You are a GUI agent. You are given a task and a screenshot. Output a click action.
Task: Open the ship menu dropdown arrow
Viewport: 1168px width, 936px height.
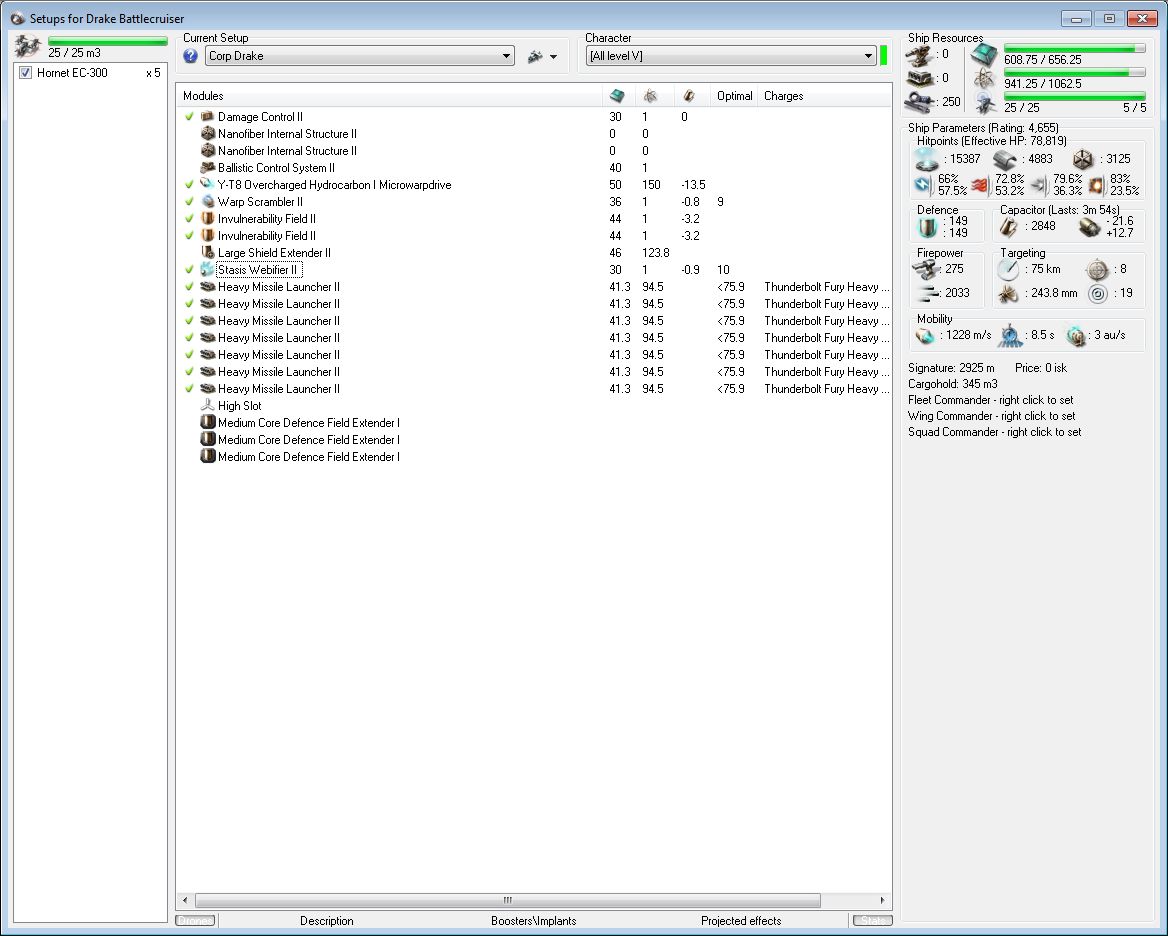553,57
